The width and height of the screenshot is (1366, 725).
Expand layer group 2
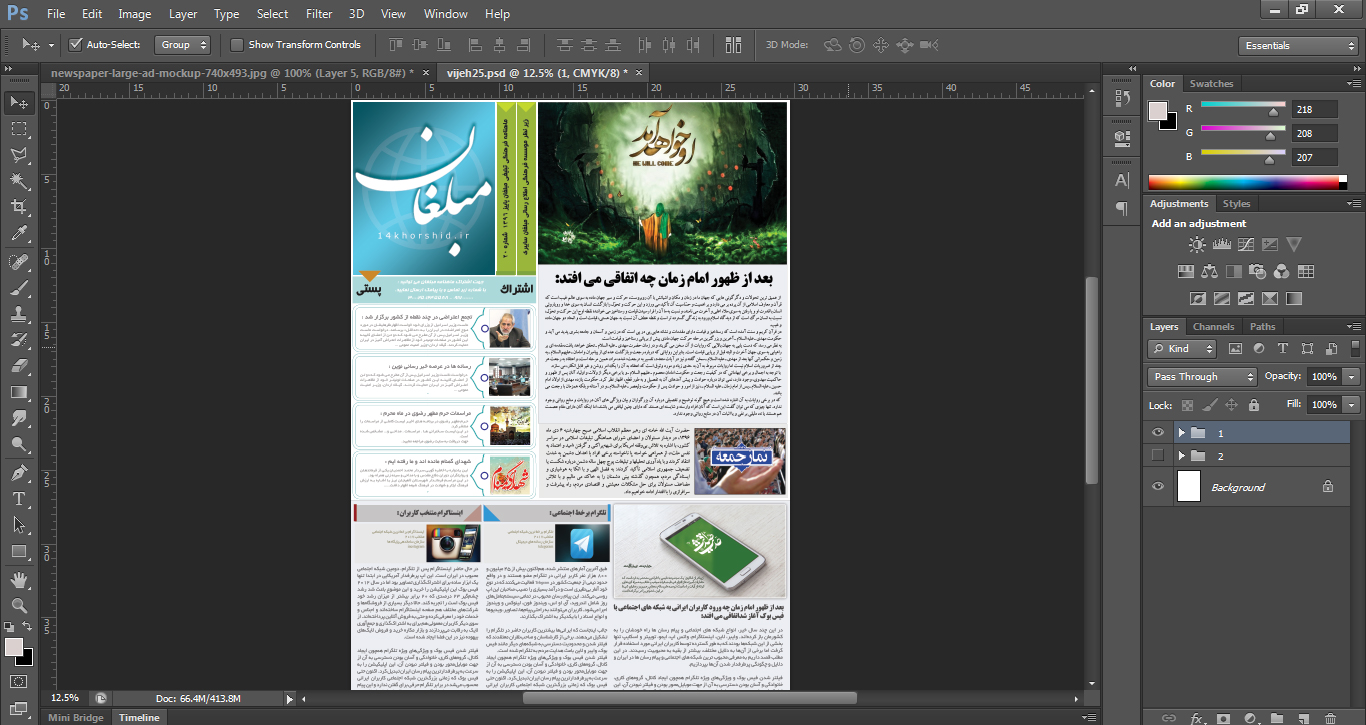pos(1181,456)
